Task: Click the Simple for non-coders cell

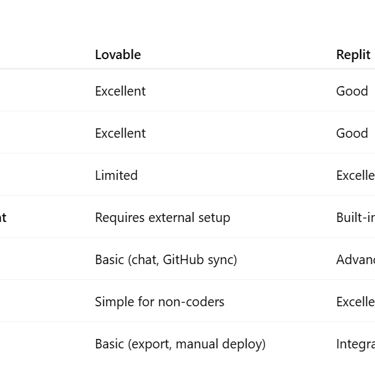Action: [160, 302]
